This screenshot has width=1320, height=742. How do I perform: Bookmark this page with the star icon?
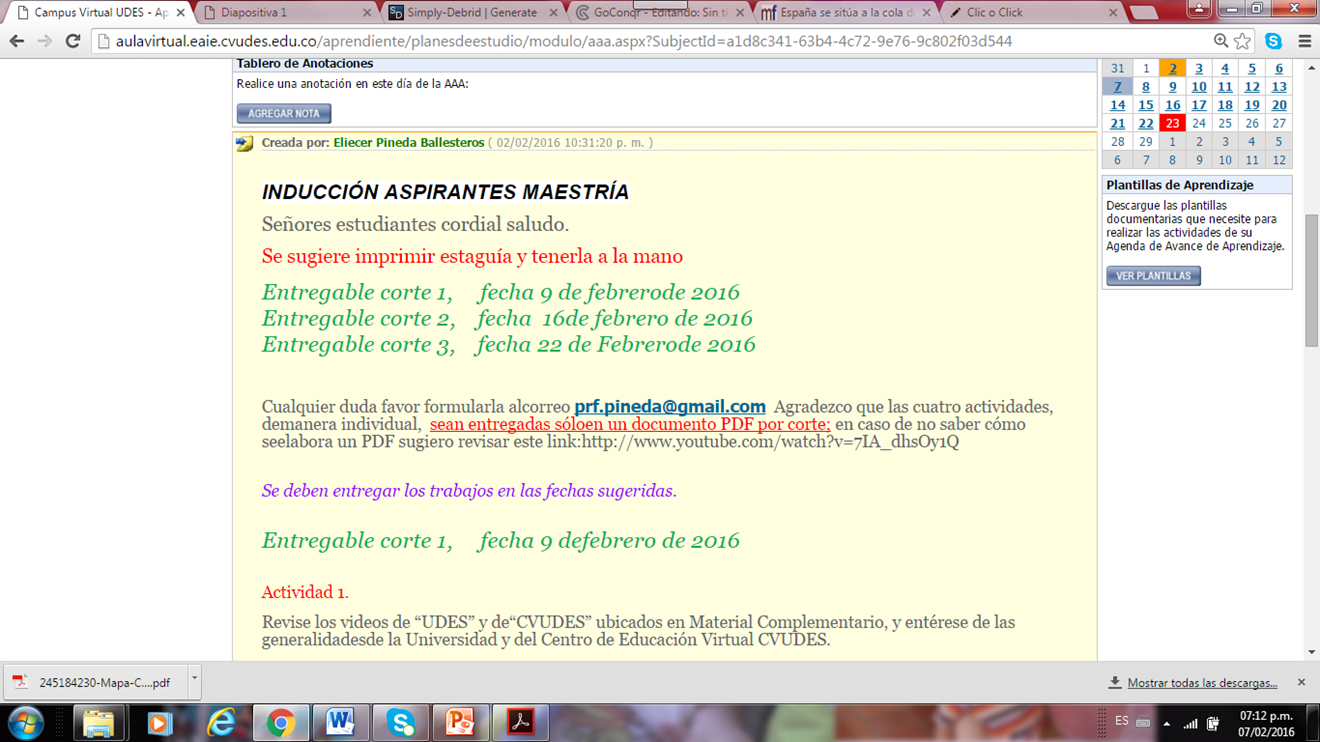1242,41
